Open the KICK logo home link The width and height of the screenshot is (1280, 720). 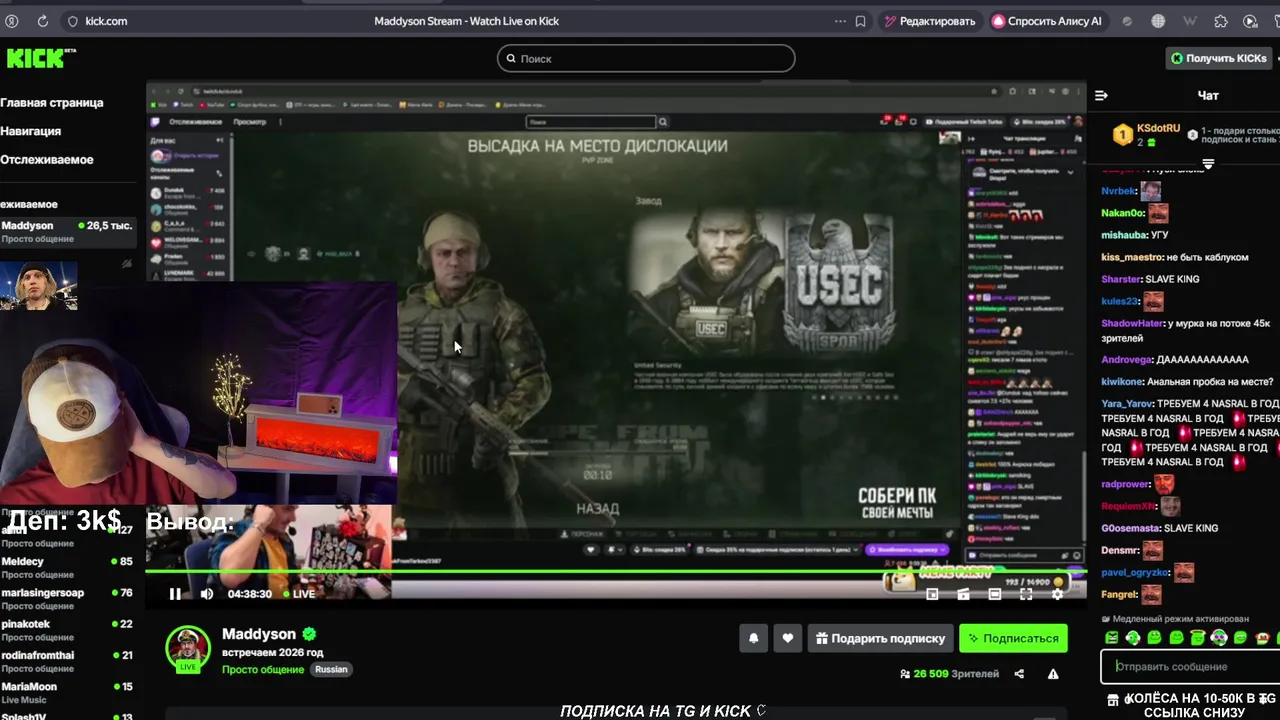[x=41, y=58]
